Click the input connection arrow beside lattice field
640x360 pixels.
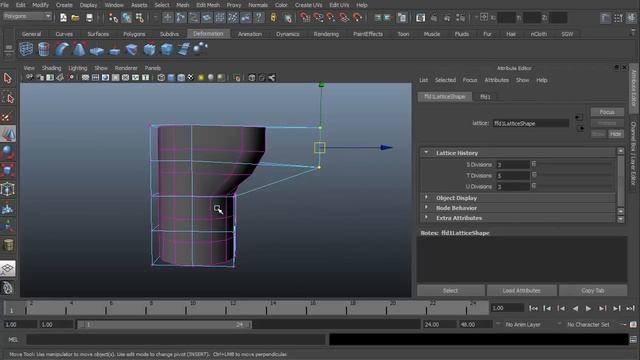click(579, 118)
